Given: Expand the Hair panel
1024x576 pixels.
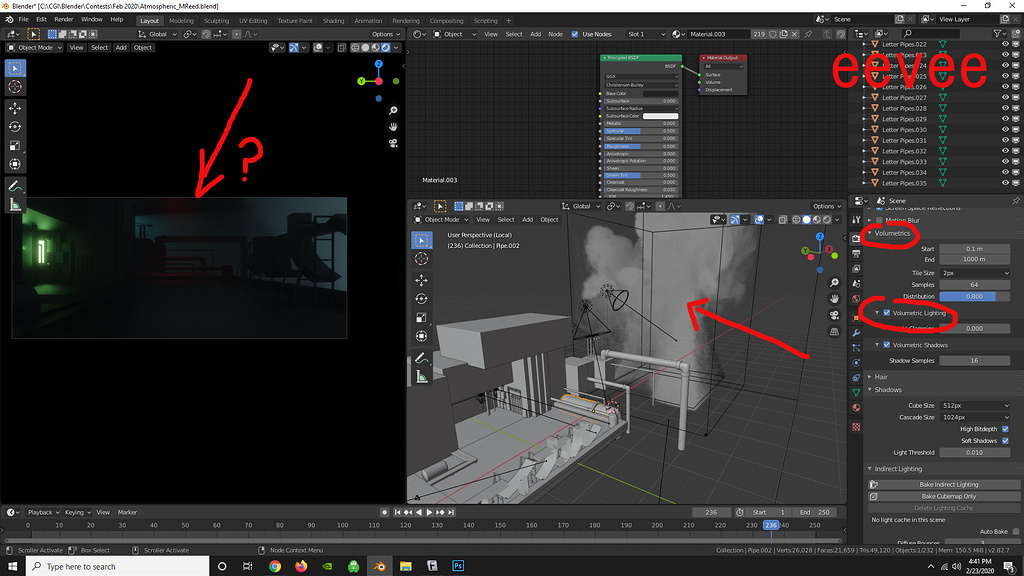Looking at the screenshot, I should coord(870,377).
